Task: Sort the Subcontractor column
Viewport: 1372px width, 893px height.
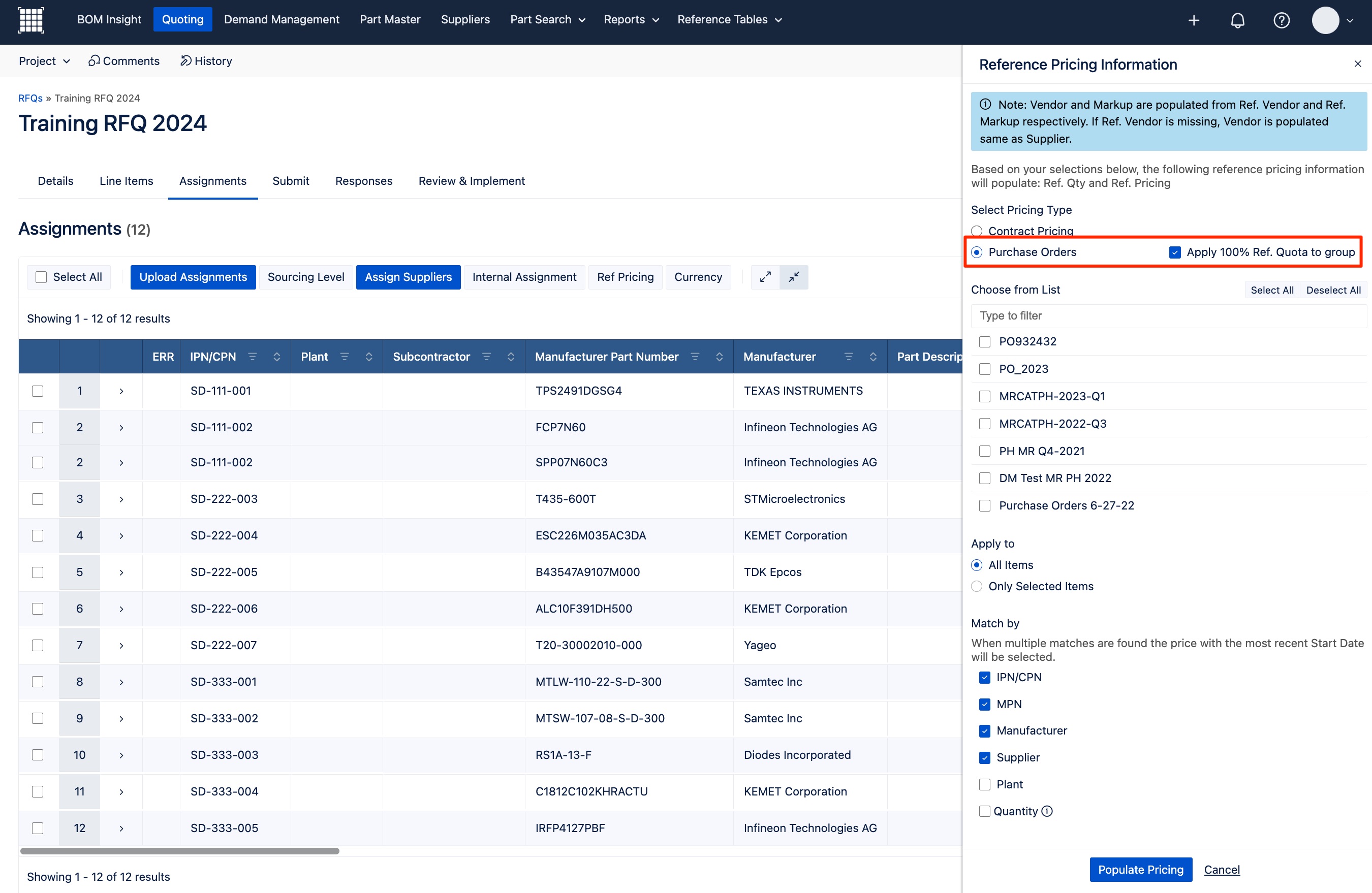Action: [511, 357]
